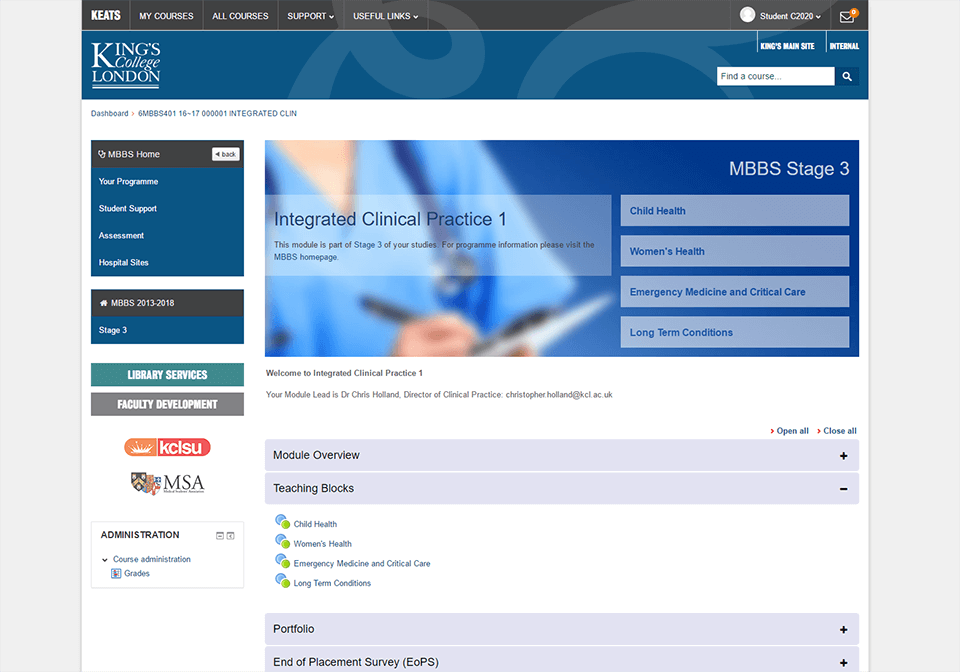
Task: Open the Useful Links dropdown menu
Action: pyautogui.click(x=385, y=16)
